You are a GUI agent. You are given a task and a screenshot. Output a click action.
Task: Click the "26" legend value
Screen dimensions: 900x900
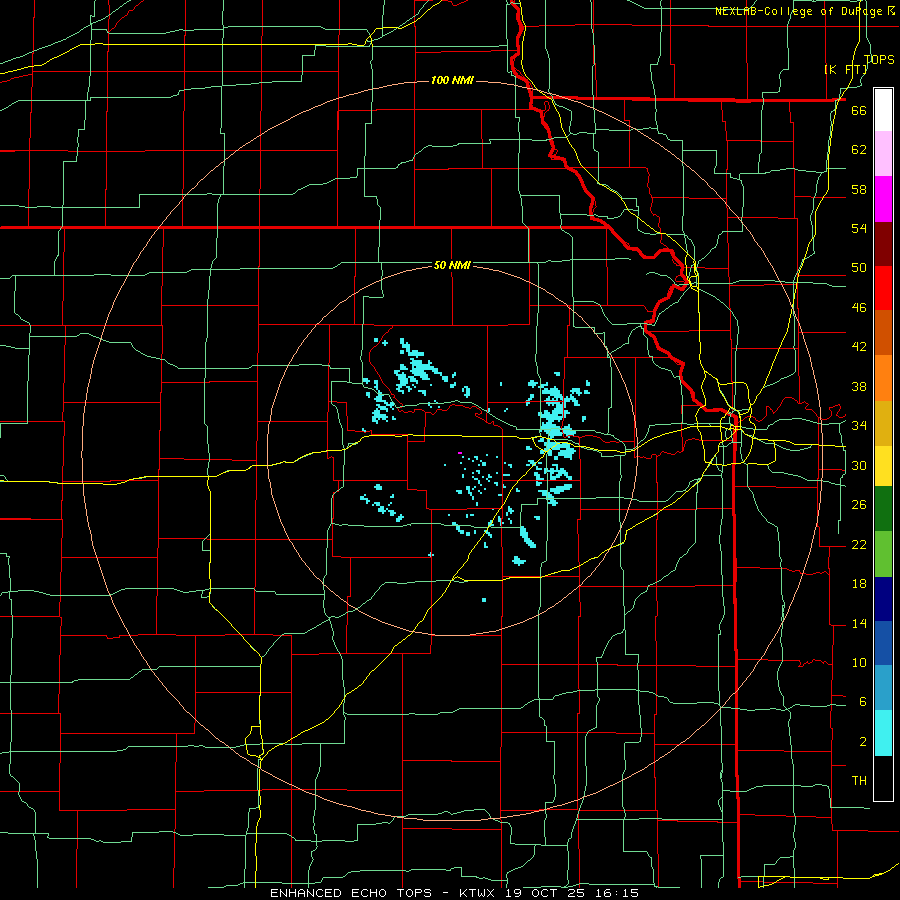(x=859, y=505)
